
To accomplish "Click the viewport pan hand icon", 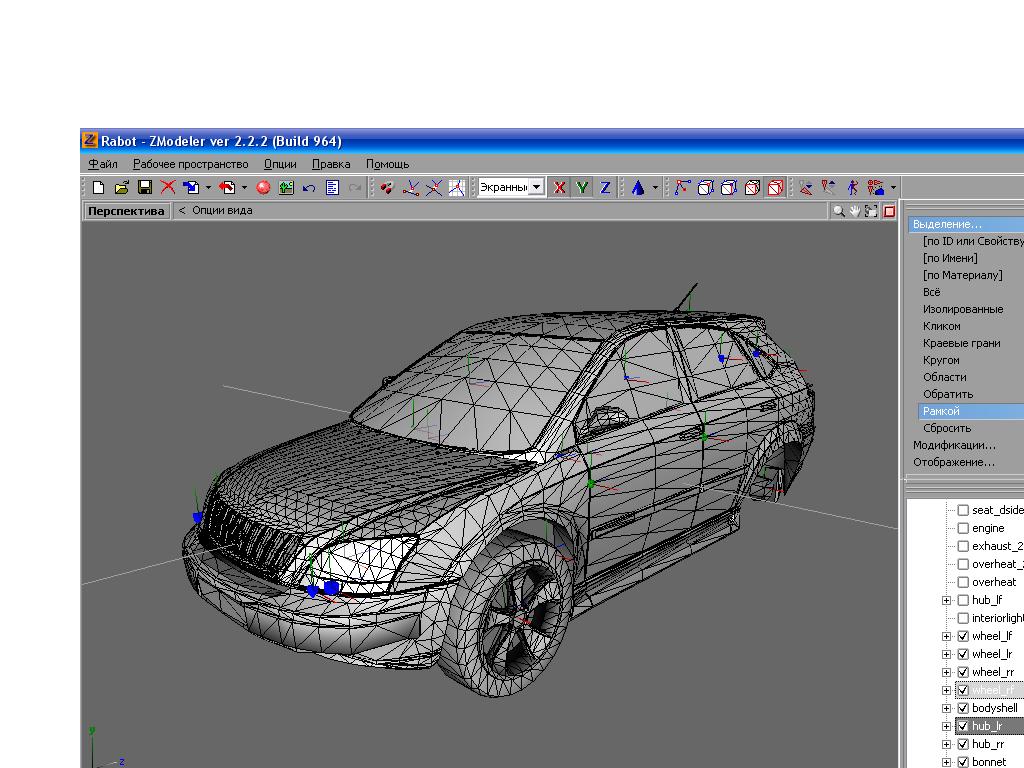I will point(855,211).
